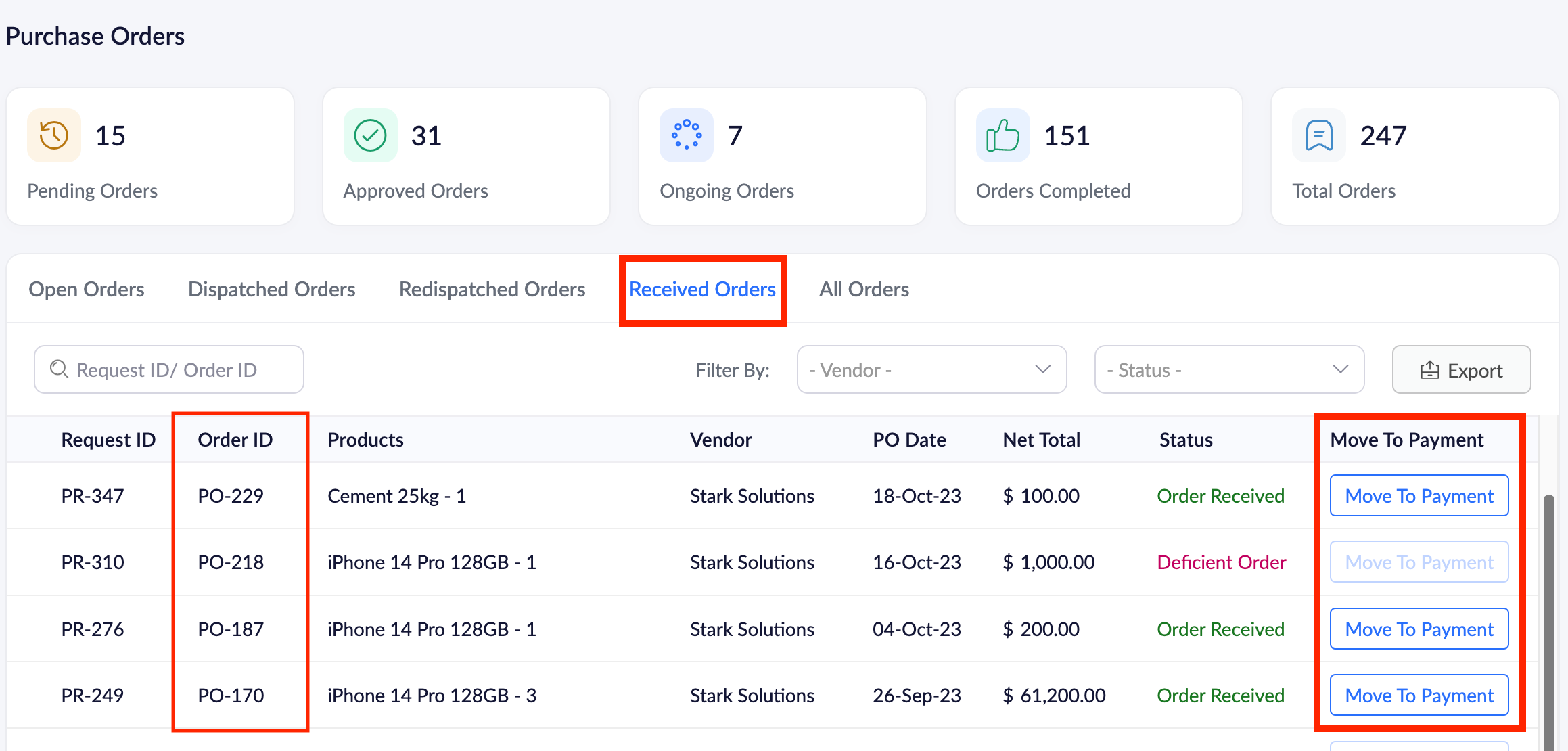This screenshot has height=751, width=1568.
Task: Click the Approved Orders checkmark icon
Action: 370,135
